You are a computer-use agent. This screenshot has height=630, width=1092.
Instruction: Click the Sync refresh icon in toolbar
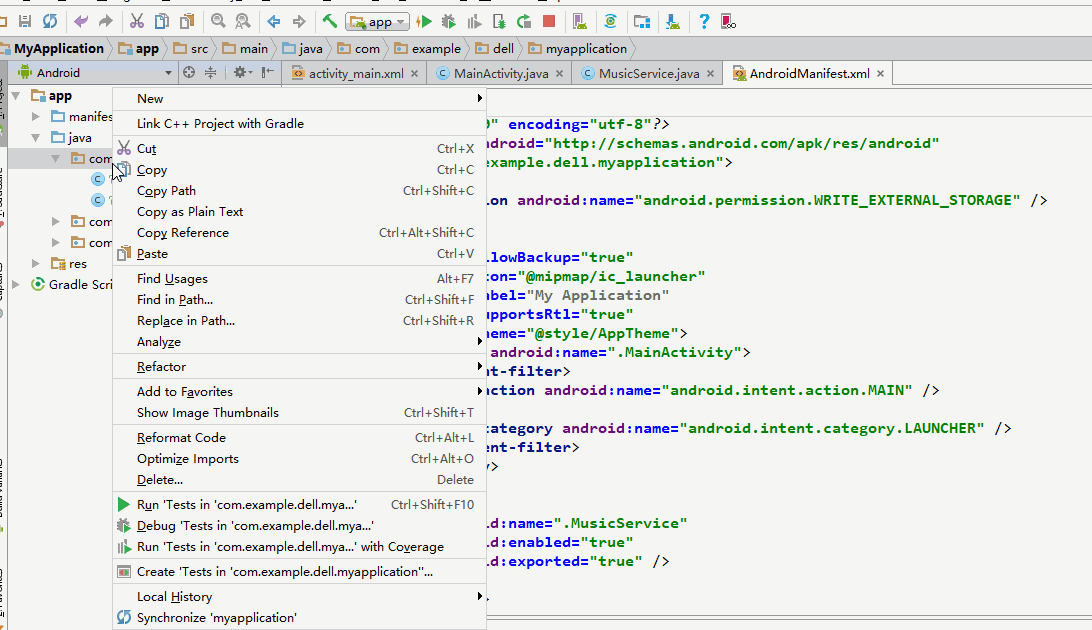point(50,21)
